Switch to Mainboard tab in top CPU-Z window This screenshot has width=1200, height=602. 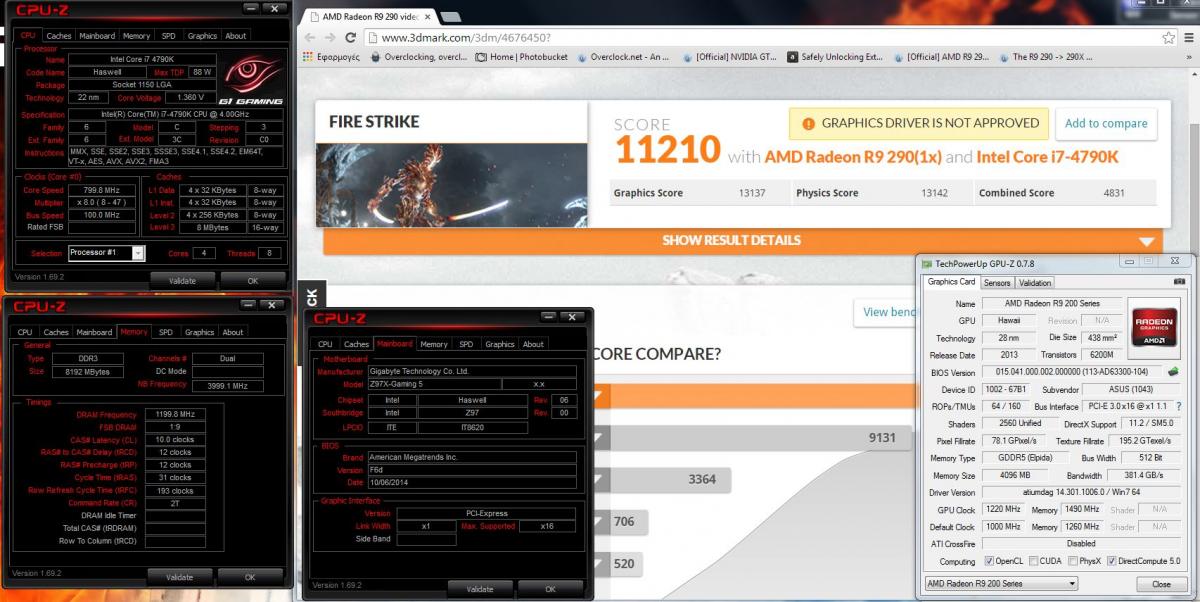click(x=97, y=36)
